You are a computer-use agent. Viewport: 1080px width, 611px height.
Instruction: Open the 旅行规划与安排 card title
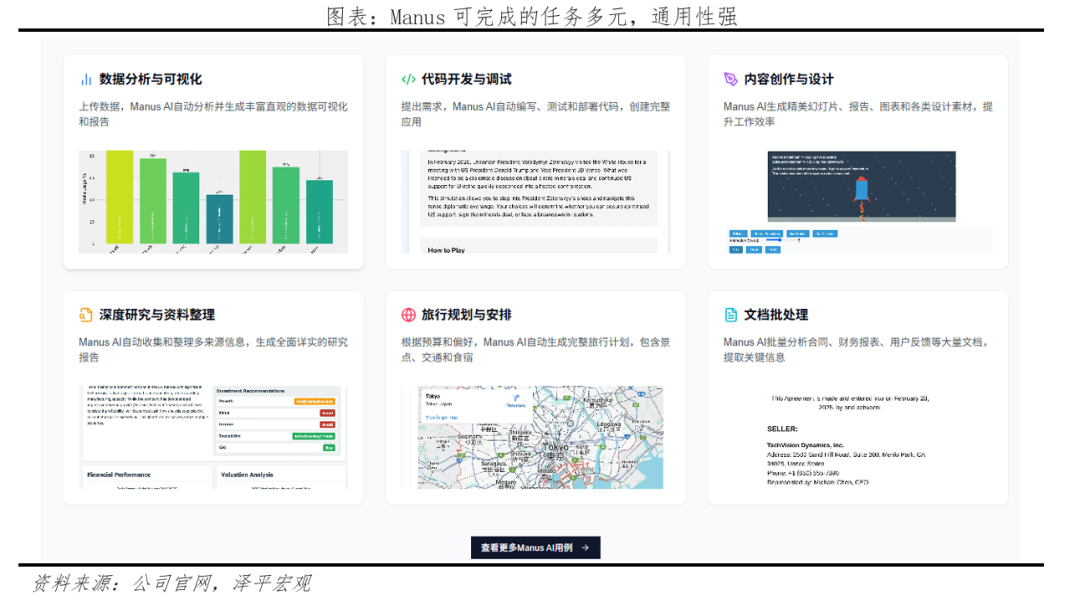pos(466,315)
